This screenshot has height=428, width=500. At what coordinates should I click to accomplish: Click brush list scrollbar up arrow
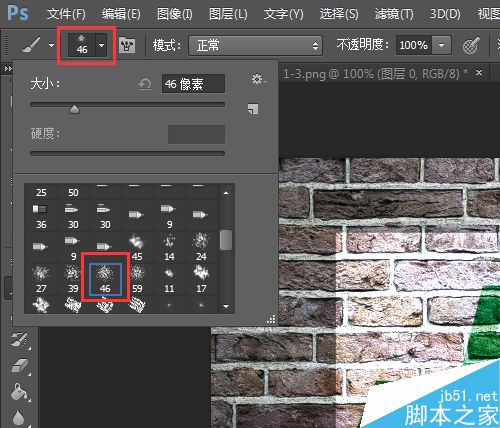pos(226,193)
